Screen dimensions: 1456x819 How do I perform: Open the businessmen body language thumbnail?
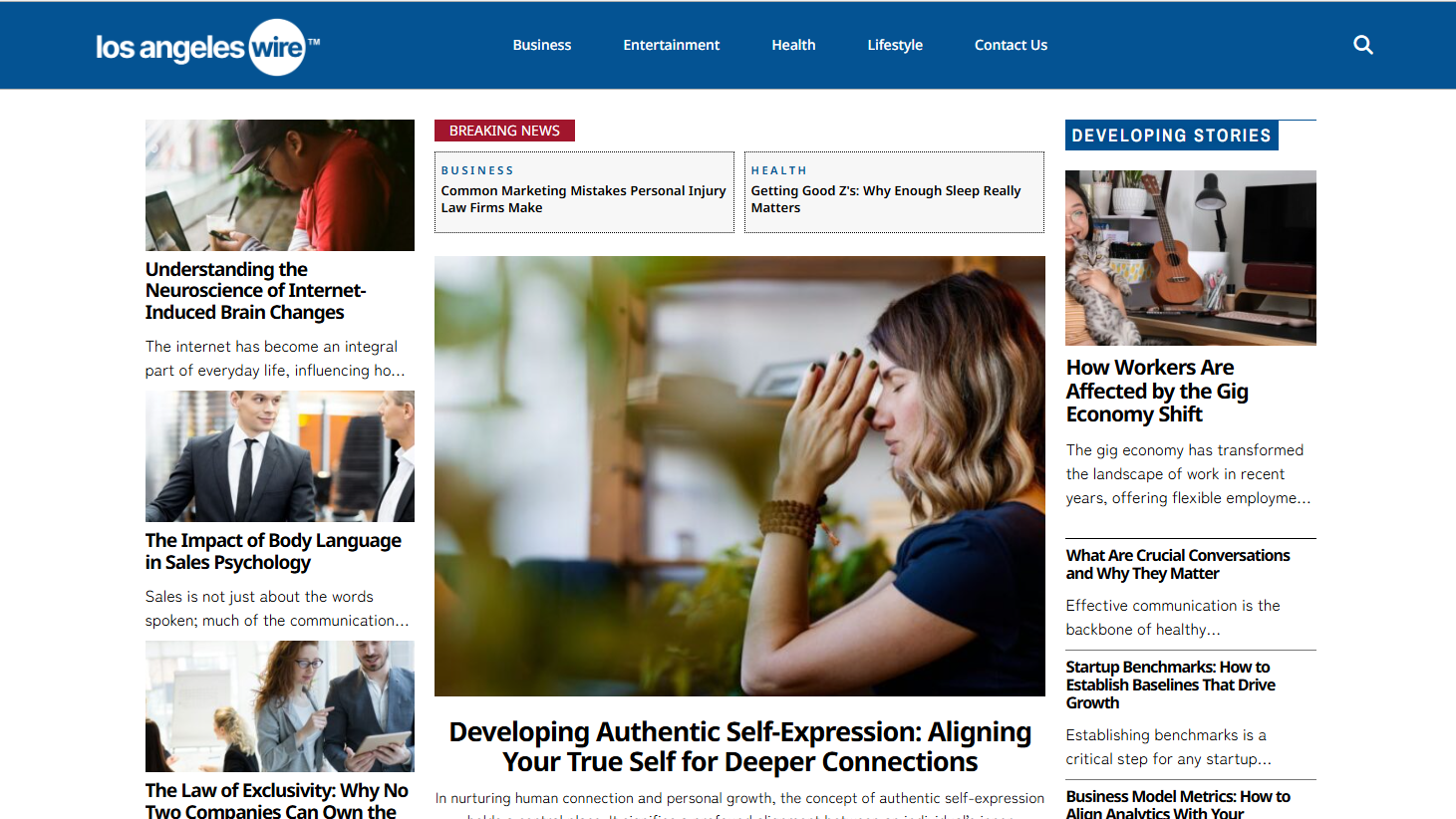[280, 456]
